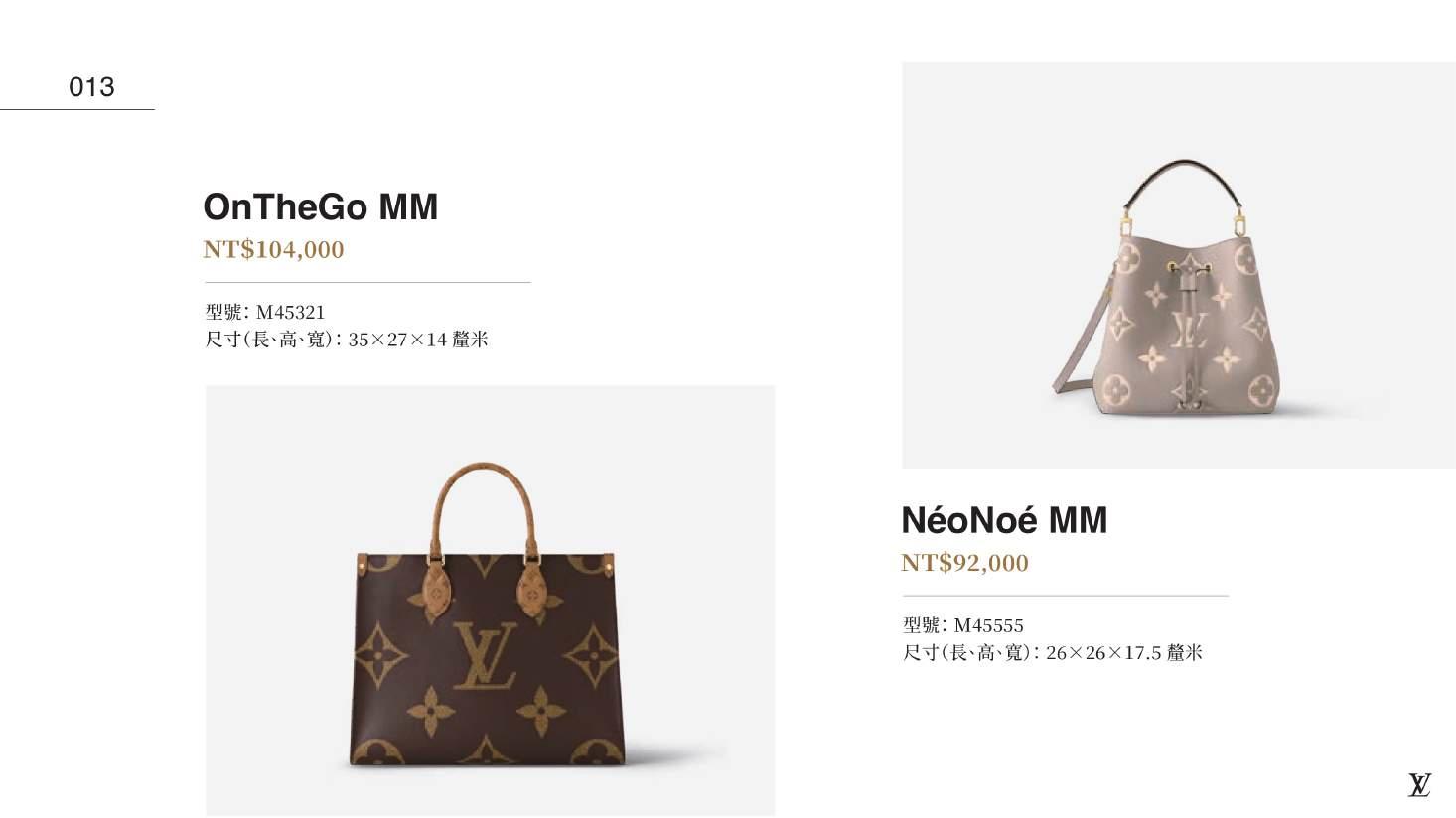Click the NéoNoé MM heading
Screen dimensions: 1456x818
pyautogui.click(x=1003, y=520)
